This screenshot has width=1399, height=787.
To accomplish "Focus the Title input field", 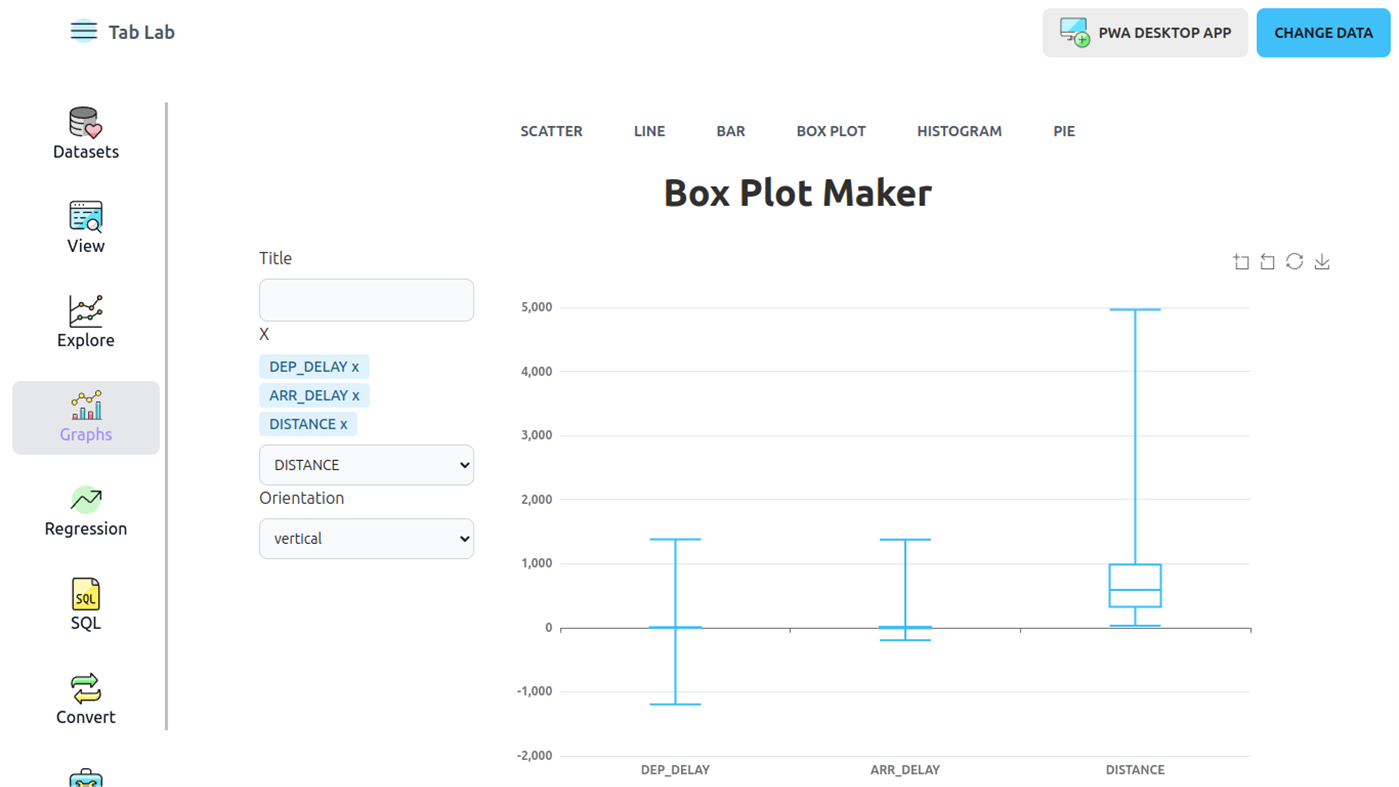I will [x=366, y=300].
